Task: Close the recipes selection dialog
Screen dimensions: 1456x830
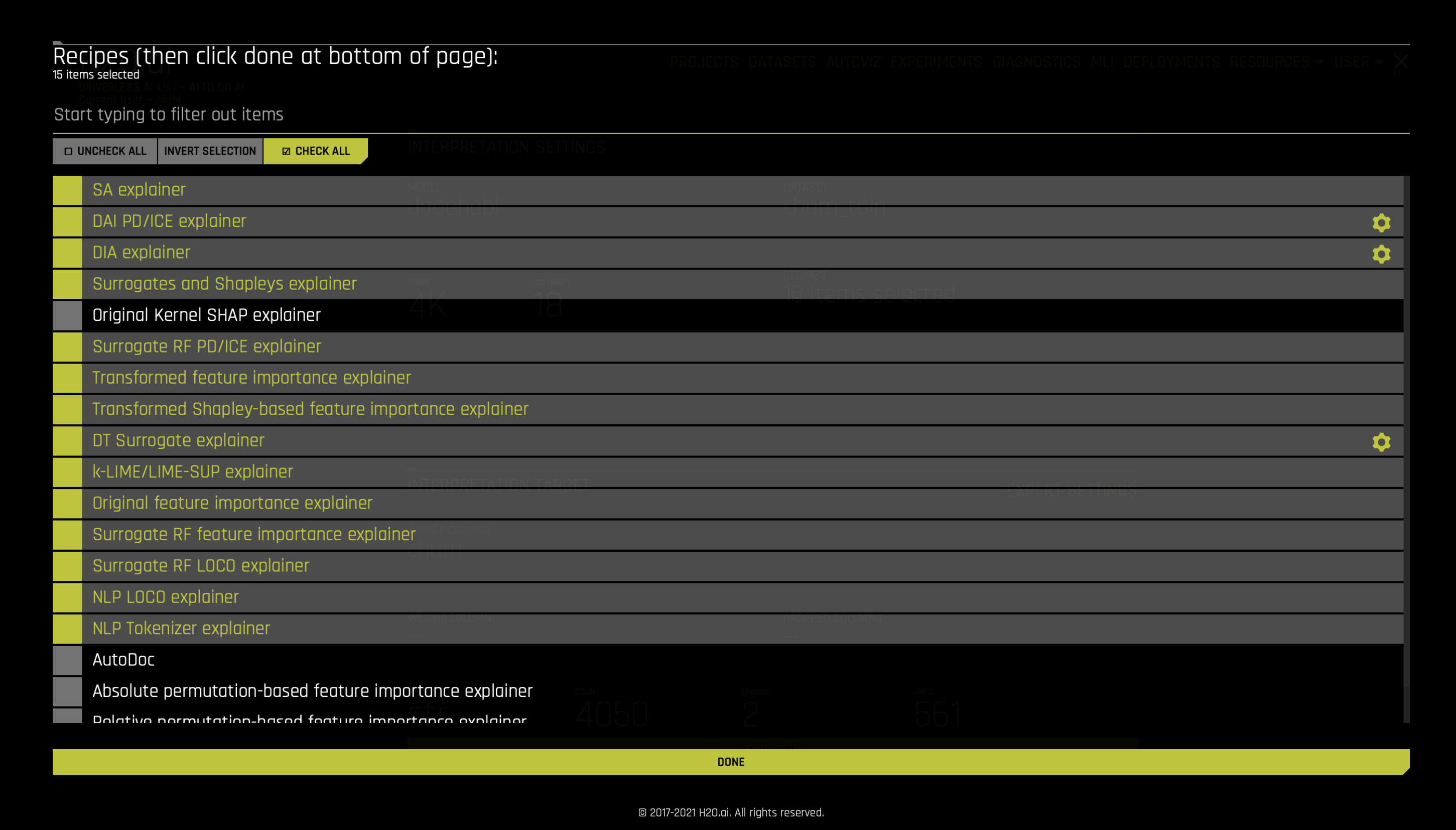Action: point(1401,61)
